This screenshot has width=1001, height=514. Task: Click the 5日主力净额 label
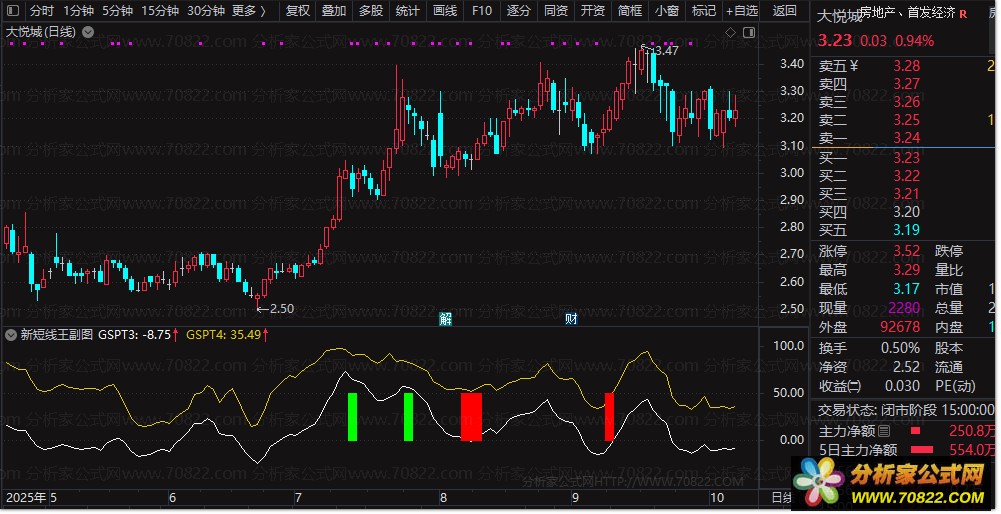[858, 450]
